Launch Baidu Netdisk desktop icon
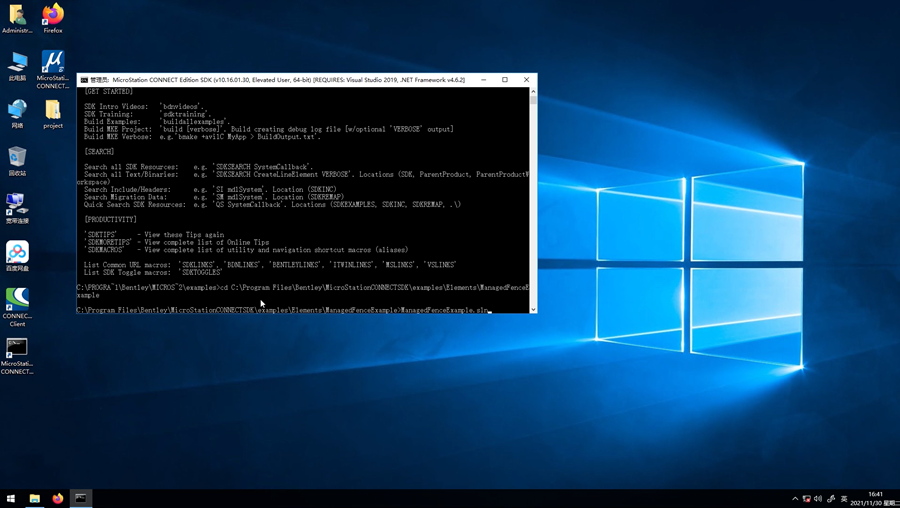Viewport: 900px width, 508px height. (x=17, y=256)
